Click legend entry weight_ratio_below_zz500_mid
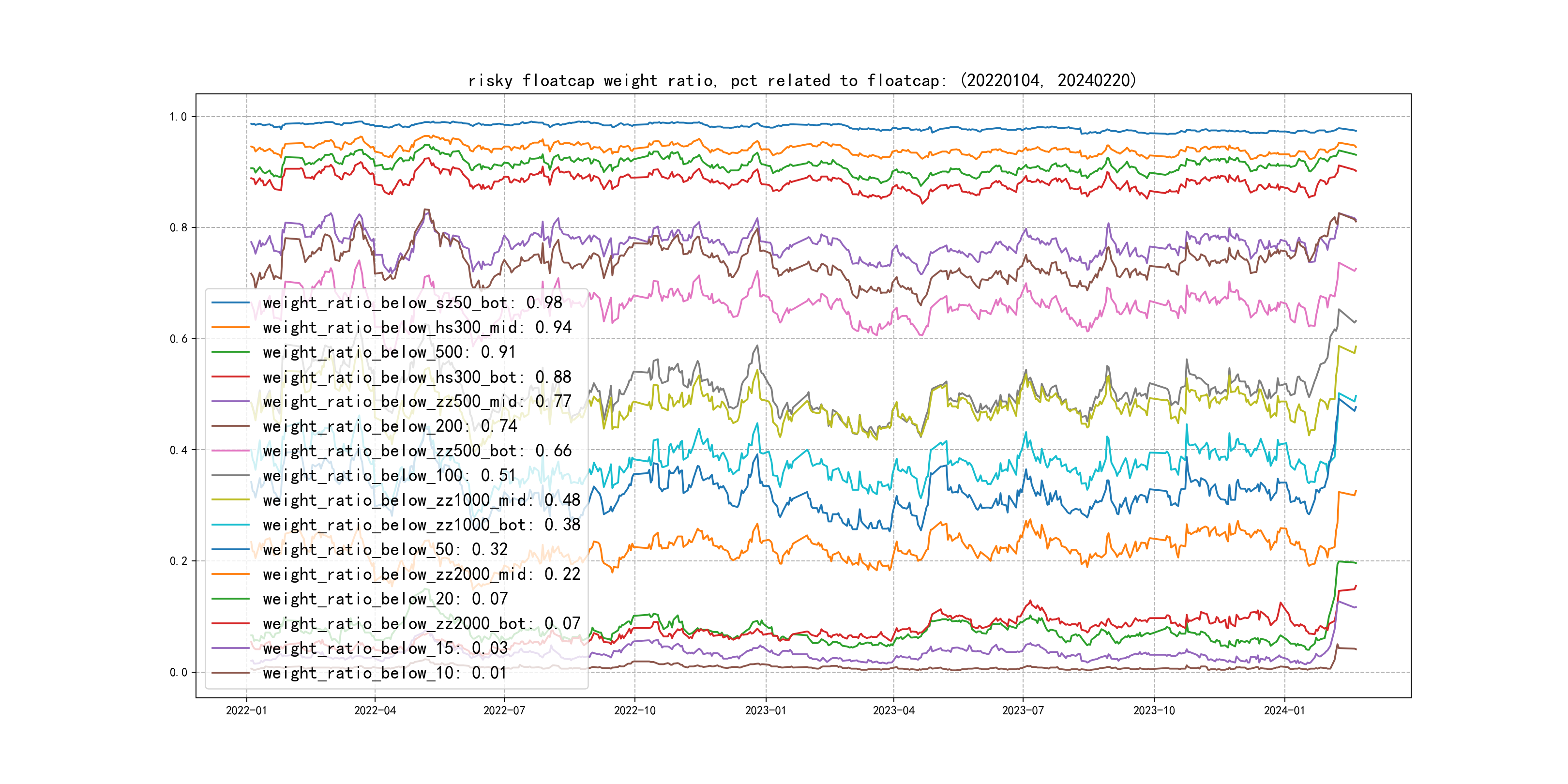Viewport: 1568px width, 784px height. coord(417,402)
